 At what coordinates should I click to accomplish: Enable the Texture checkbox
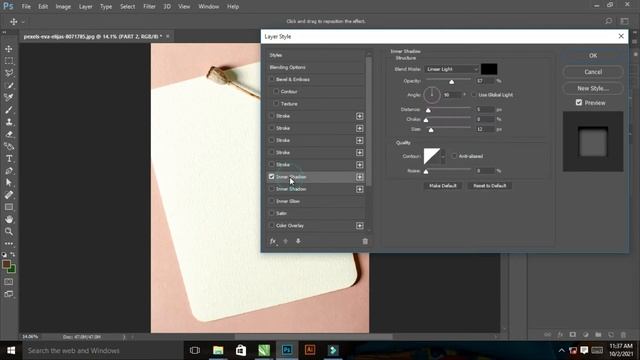coord(276,104)
